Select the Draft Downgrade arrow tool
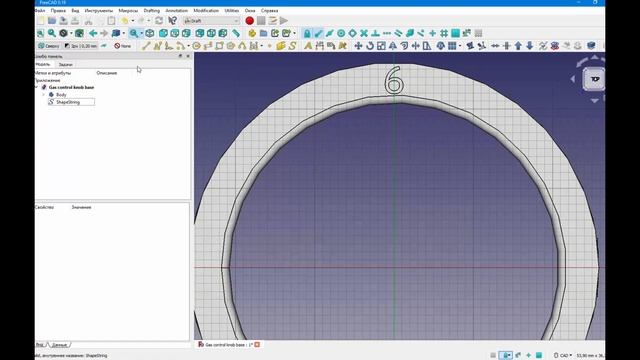Viewport: 640px width, 360px height. click(529, 46)
